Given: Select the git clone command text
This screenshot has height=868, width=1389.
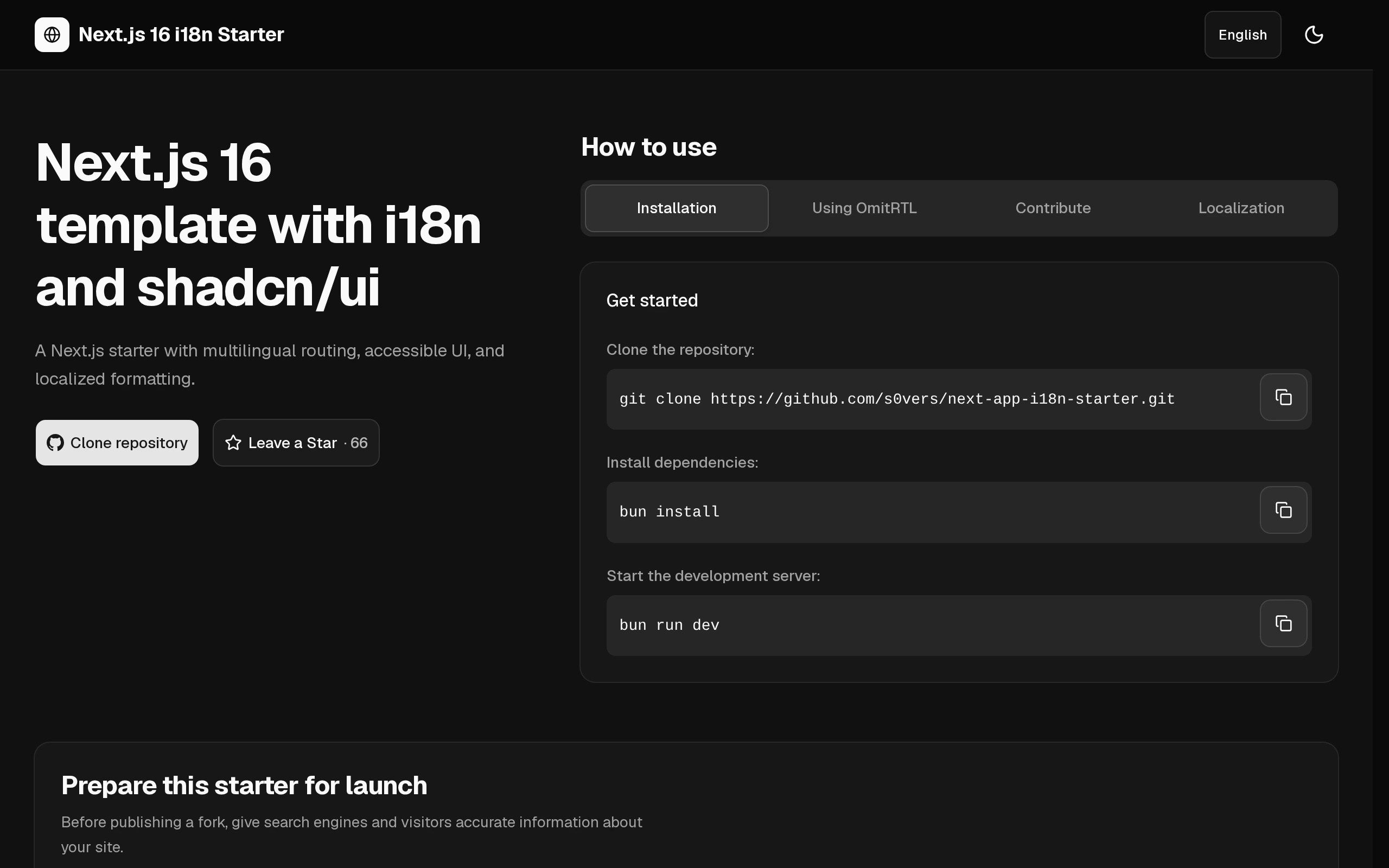Looking at the screenshot, I should (897, 399).
